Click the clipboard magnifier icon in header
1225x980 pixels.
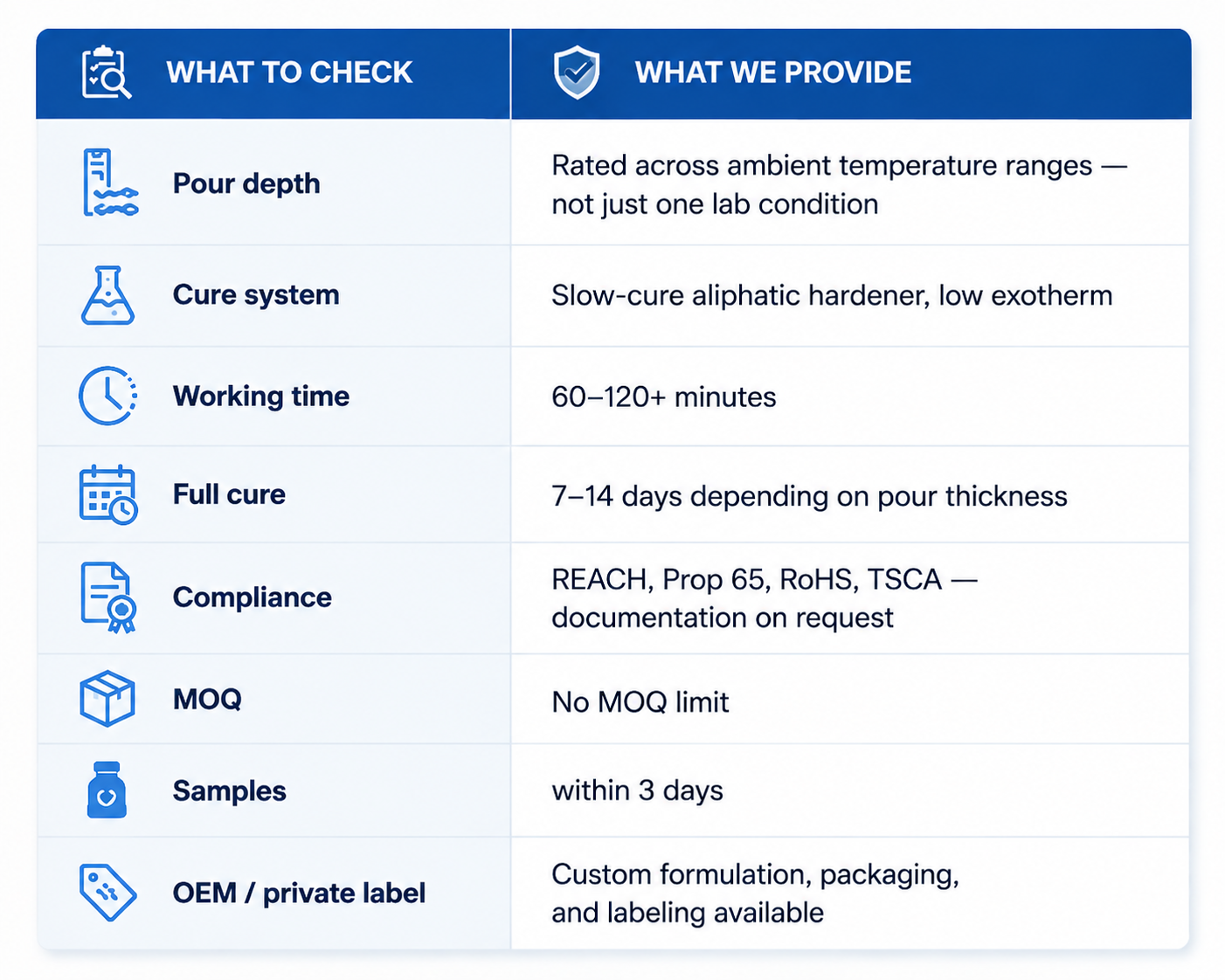click(x=107, y=72)
